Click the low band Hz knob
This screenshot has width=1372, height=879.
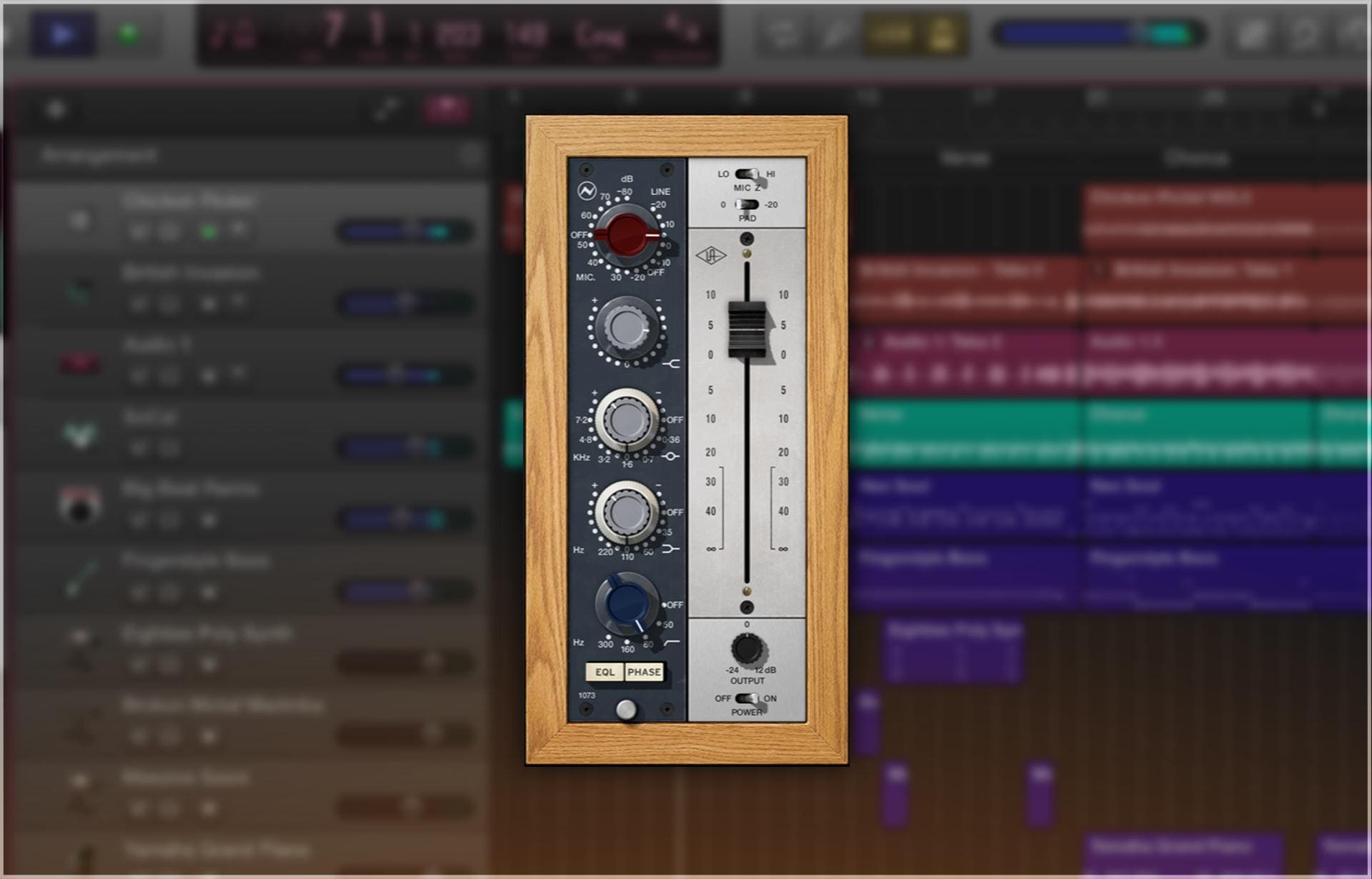coord(627,512)
